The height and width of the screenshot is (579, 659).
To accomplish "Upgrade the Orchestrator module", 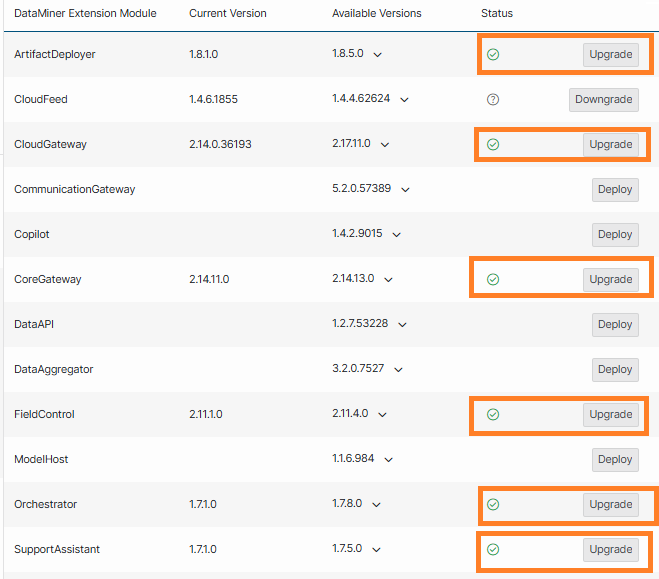I will click(x=611, y=504).
